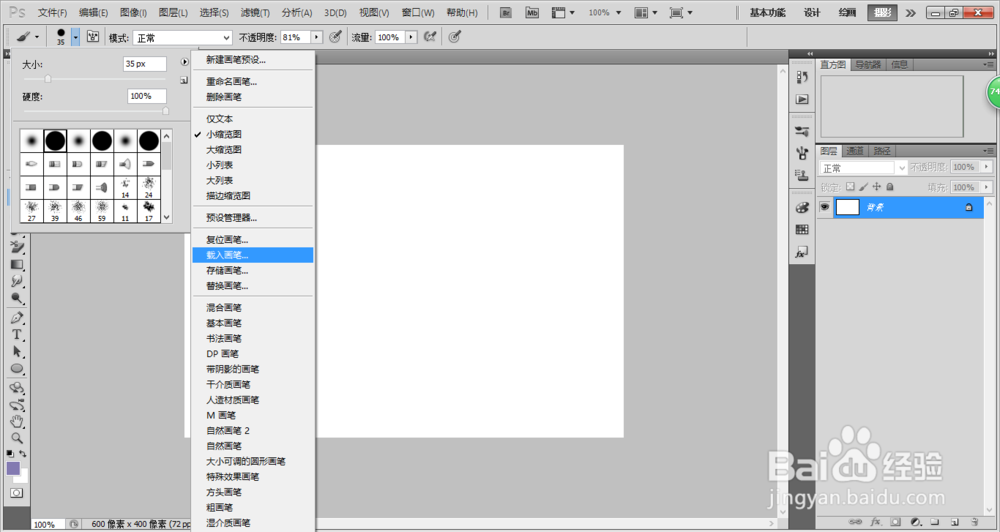Select the Hand tool
1000x532 pixels.
coord(17,422)
